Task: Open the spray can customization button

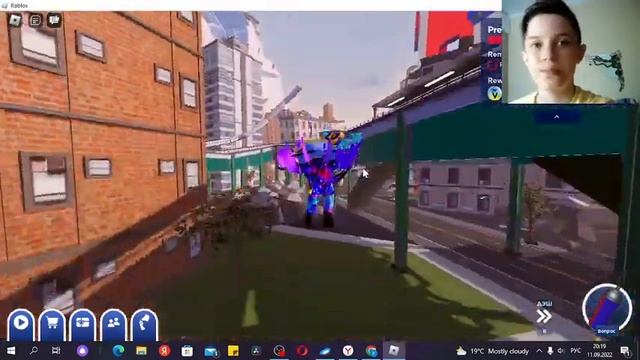Action: point(144,325)
